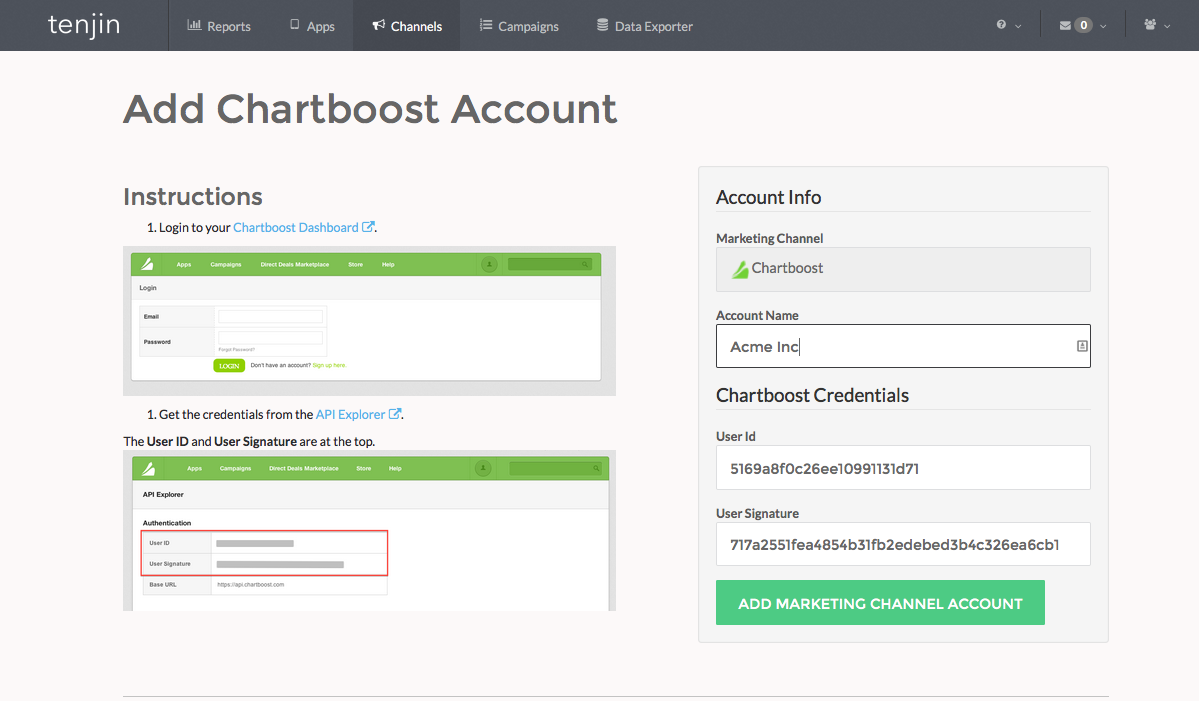The height and width of the screenshot is (701, 1199).
Task: Click external-link icon beside API Explorer
Action: pos(395,413)
